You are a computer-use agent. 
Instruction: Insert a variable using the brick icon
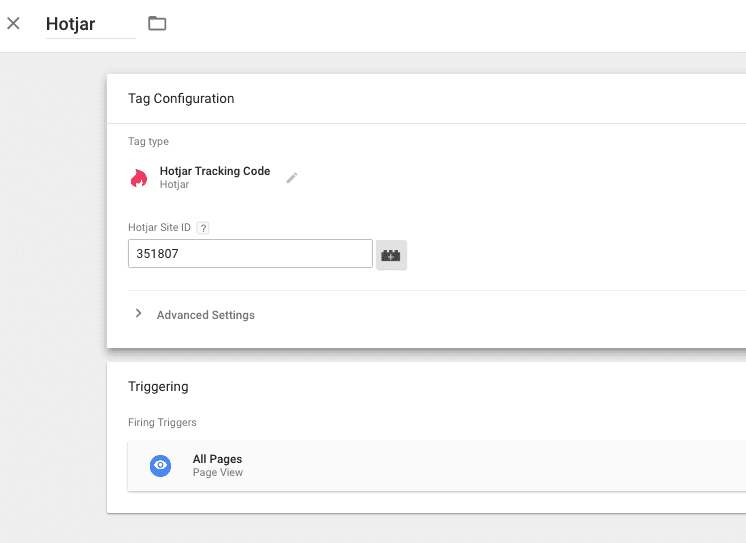391,255
